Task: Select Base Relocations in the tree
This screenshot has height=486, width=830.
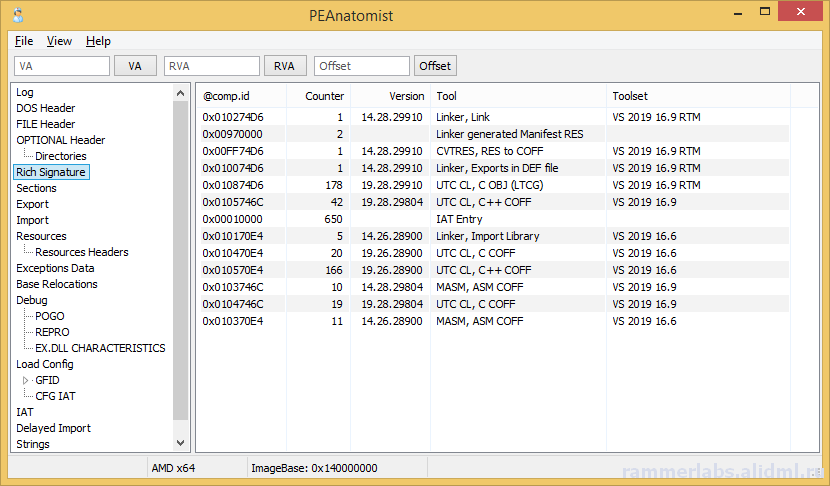Action: (57, 284)
